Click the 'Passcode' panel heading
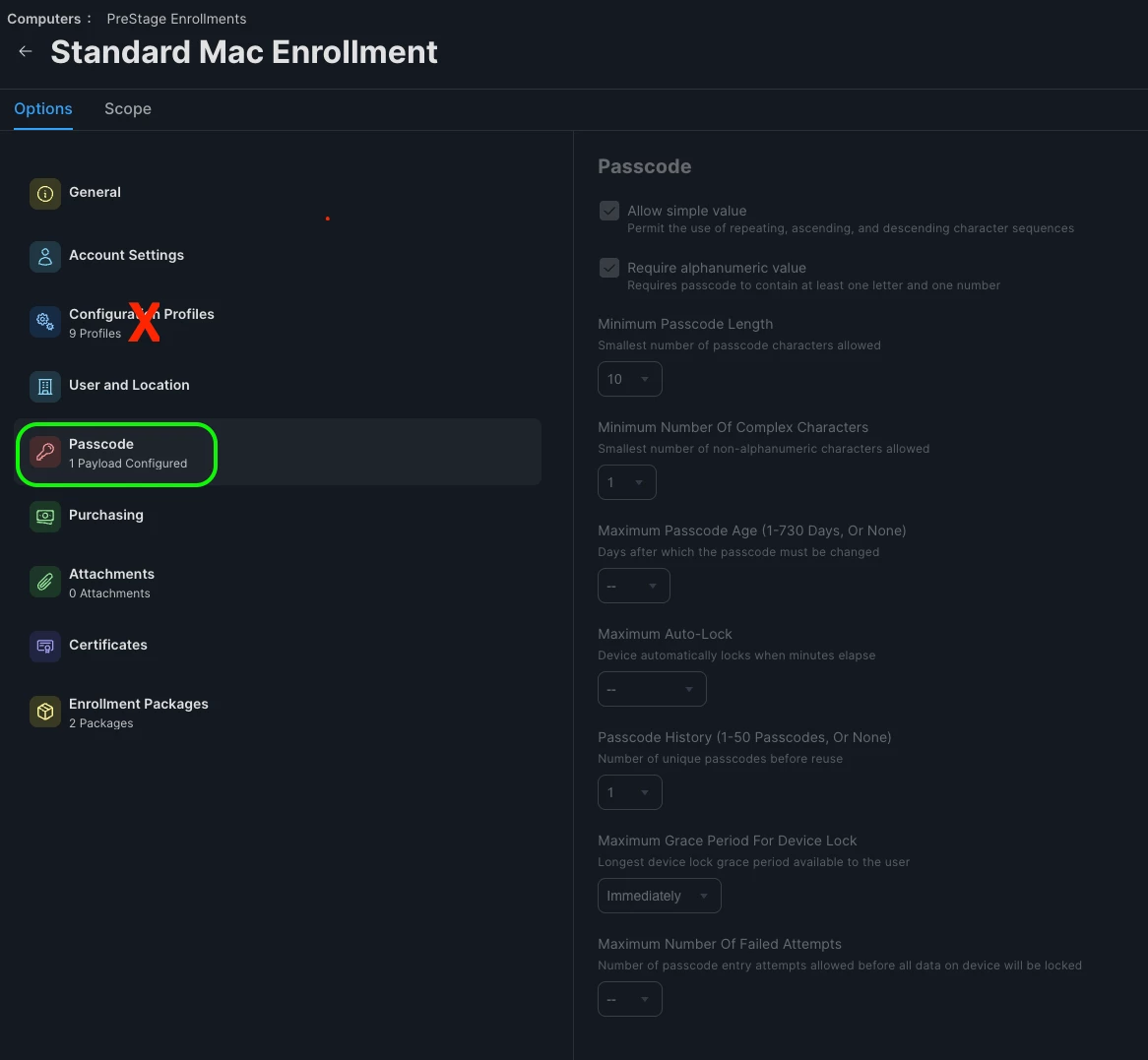 644,167
